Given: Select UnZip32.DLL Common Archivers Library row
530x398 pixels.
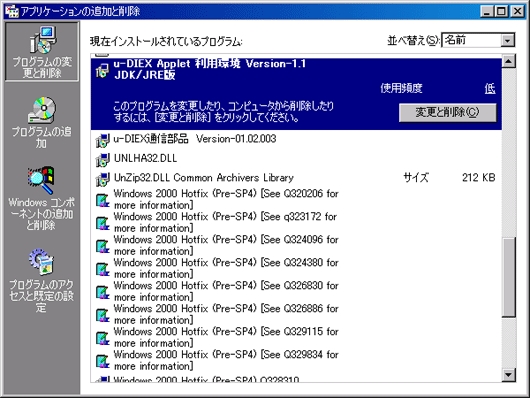Looking at the screenshot, I should [296, 178].
